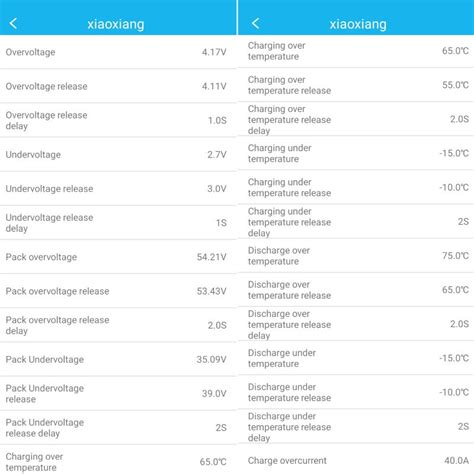
Task: Select the Overvoltage release row
Action: [x=118, y=86]
